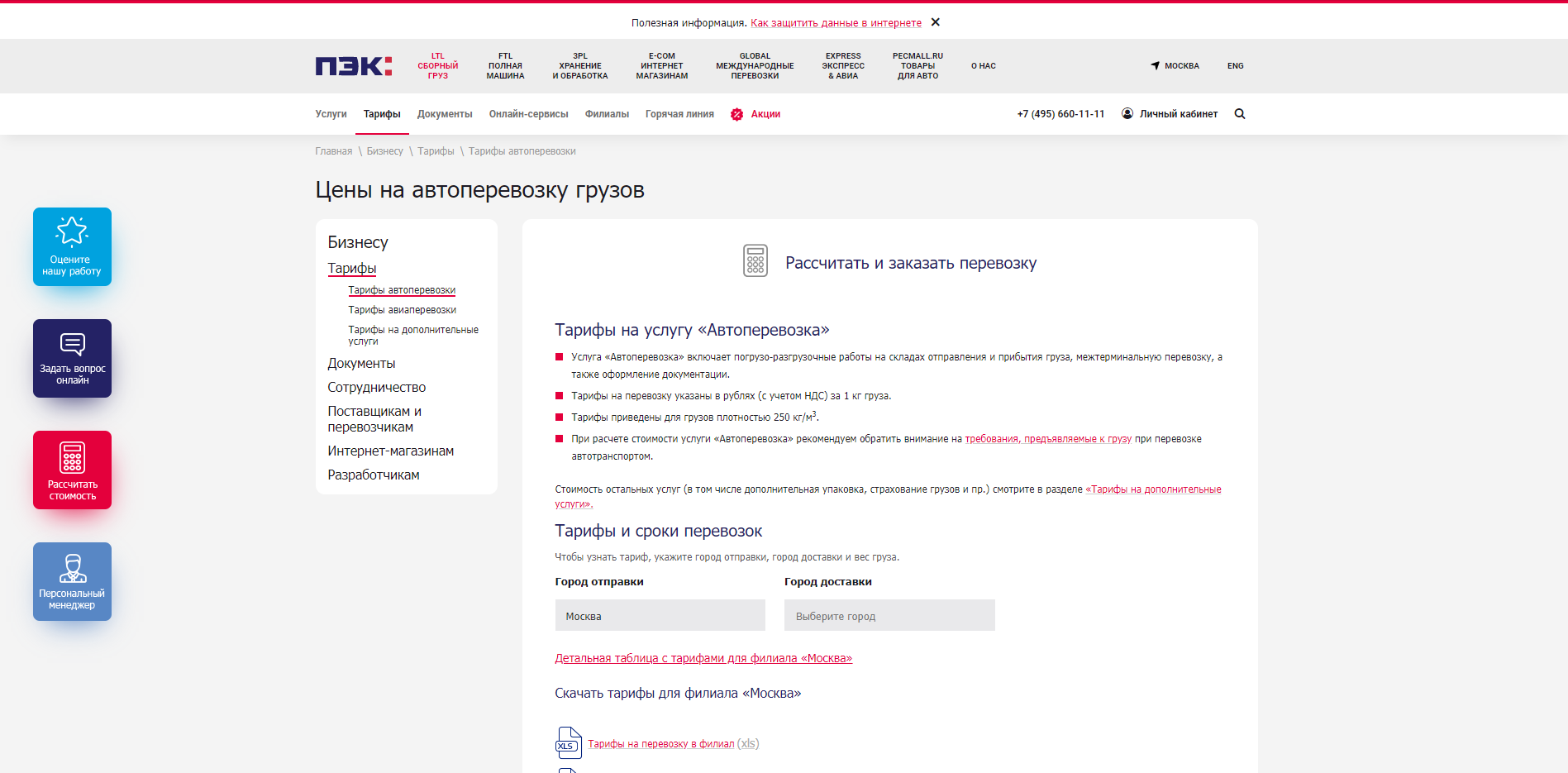Select Тарифы авиаперевозки in sidebar
The width and height of the screenshot is (1568, 773).
pos(402,310)
